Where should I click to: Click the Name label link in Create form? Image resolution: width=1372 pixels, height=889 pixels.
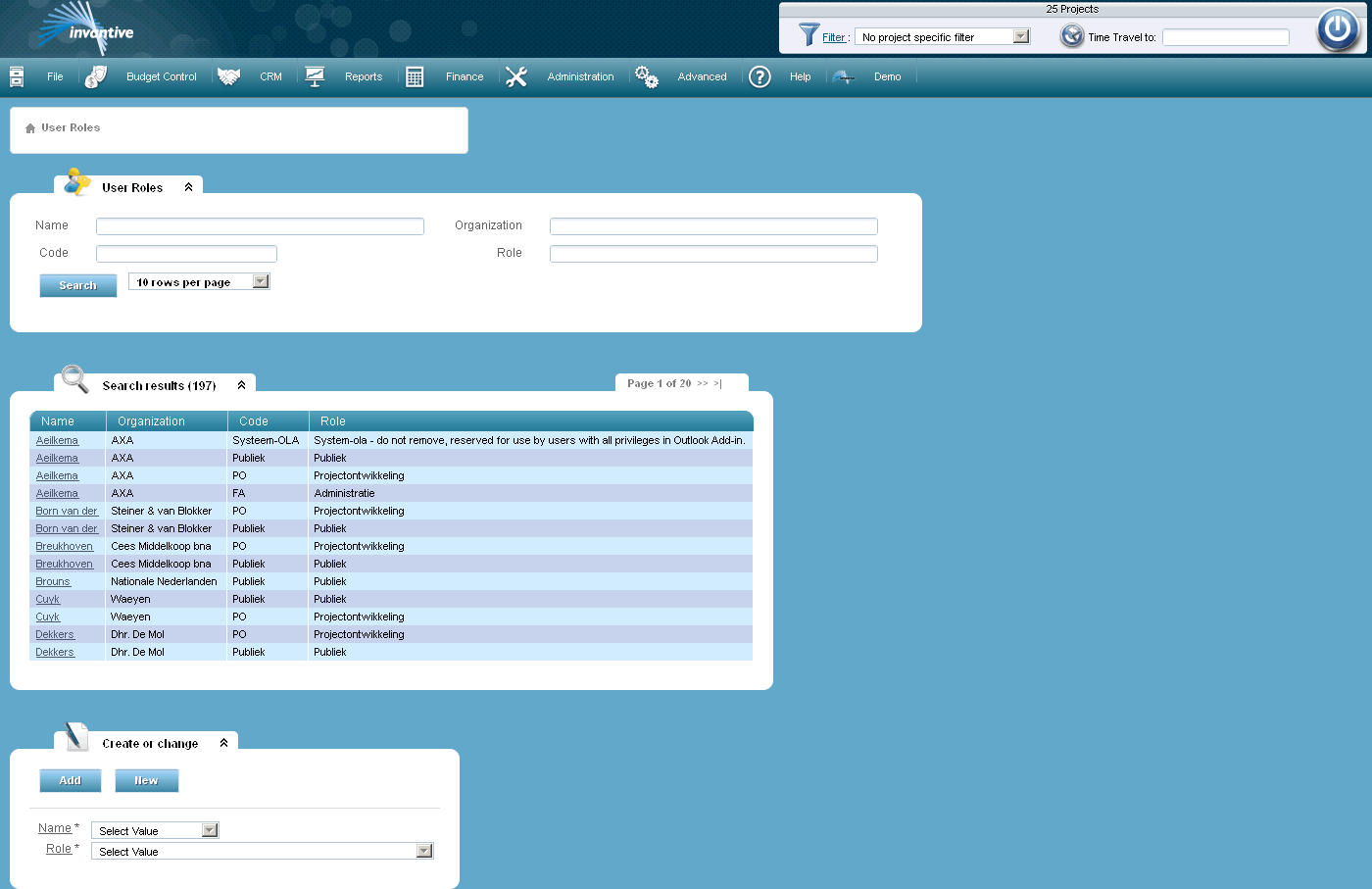[x=55, y=828]
